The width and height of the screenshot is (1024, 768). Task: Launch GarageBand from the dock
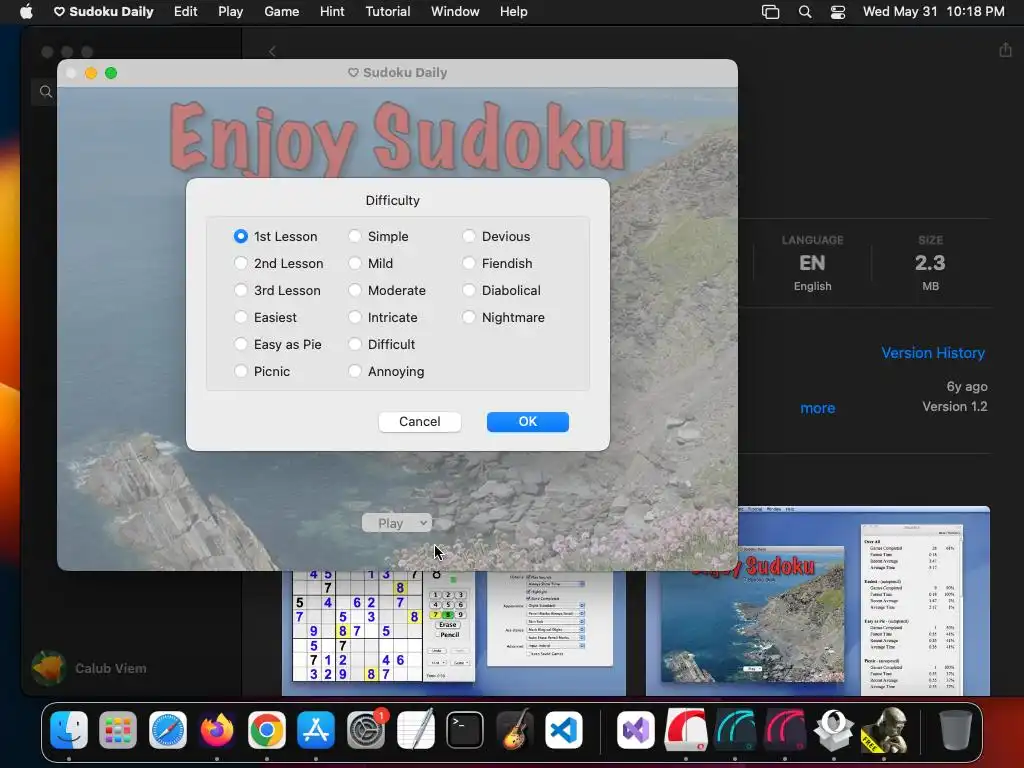(514, 729)
